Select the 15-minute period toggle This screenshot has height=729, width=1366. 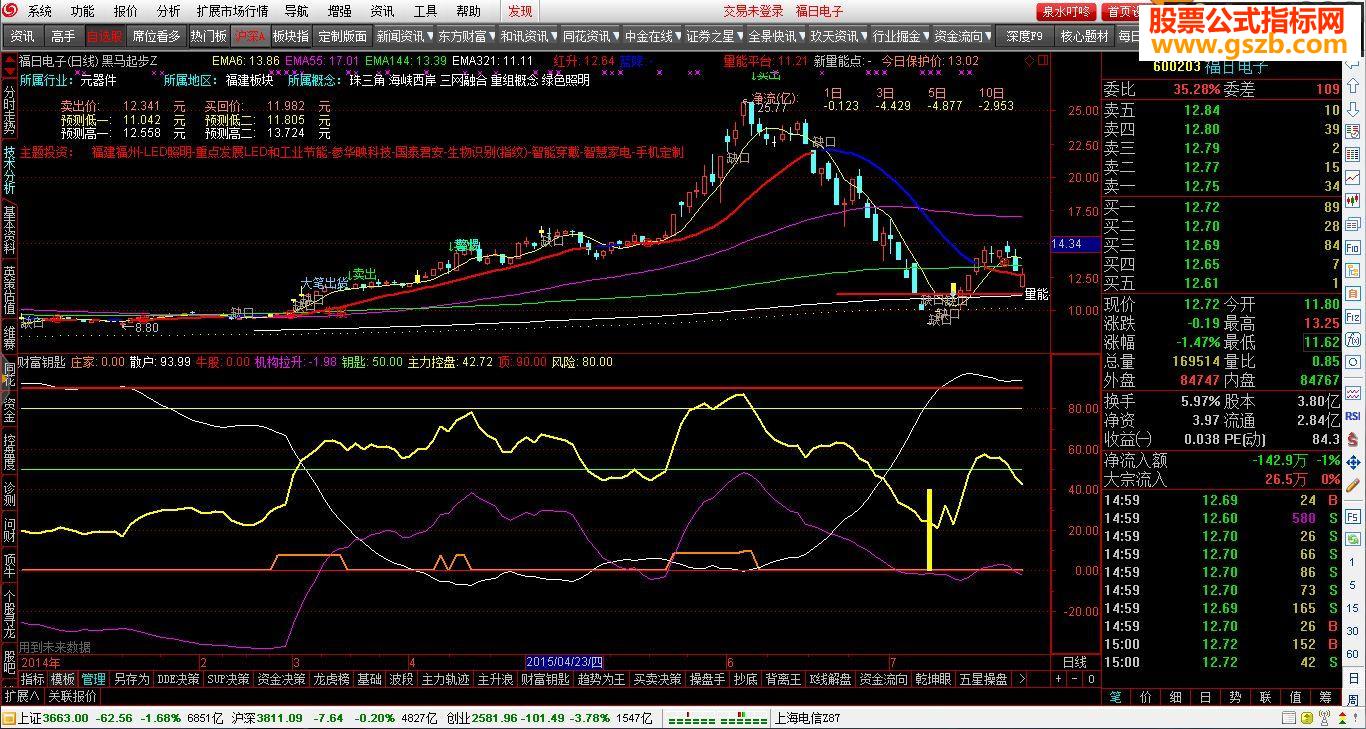(1352, 608)
